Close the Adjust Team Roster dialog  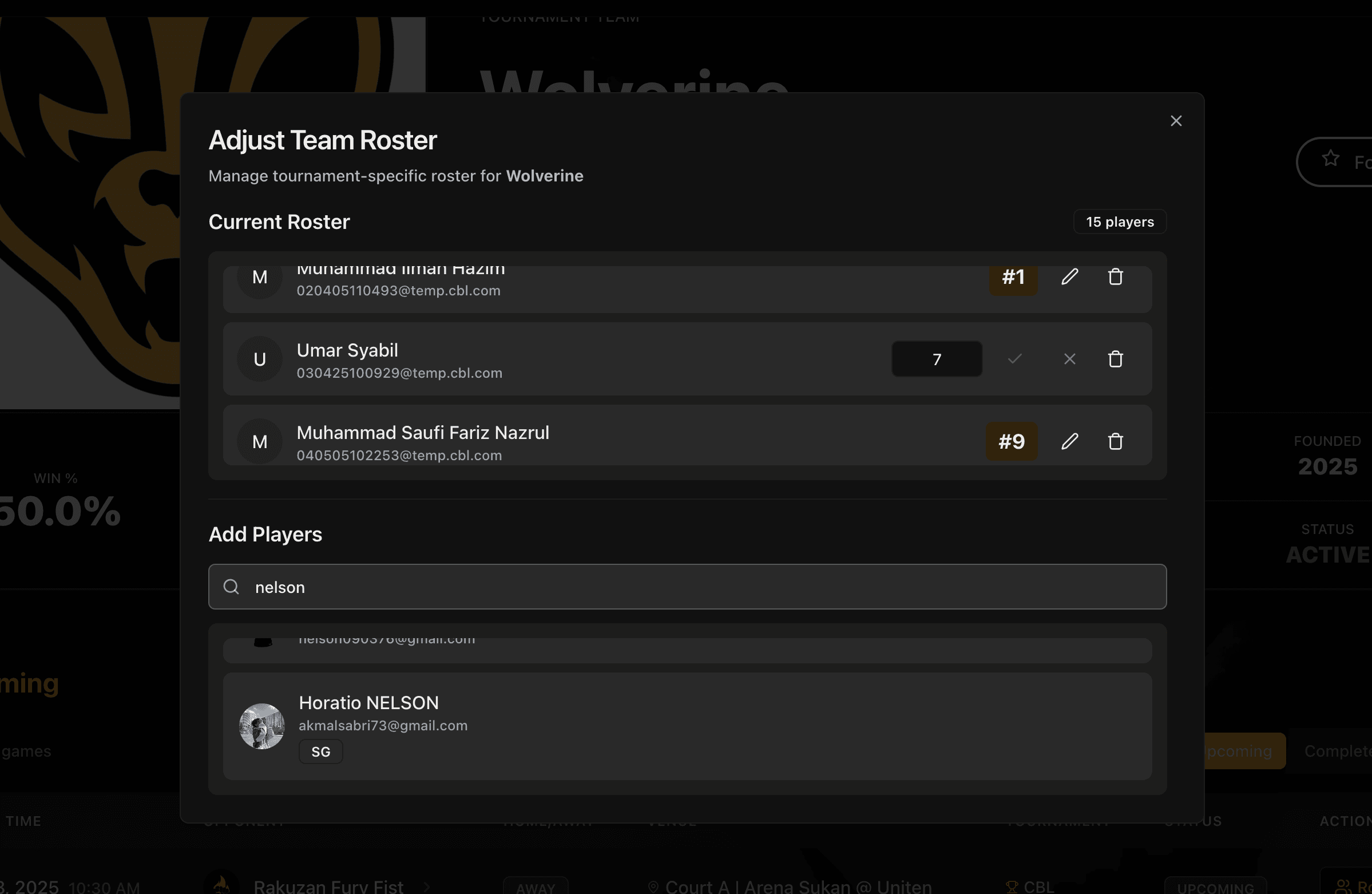tap(1176, 121)
